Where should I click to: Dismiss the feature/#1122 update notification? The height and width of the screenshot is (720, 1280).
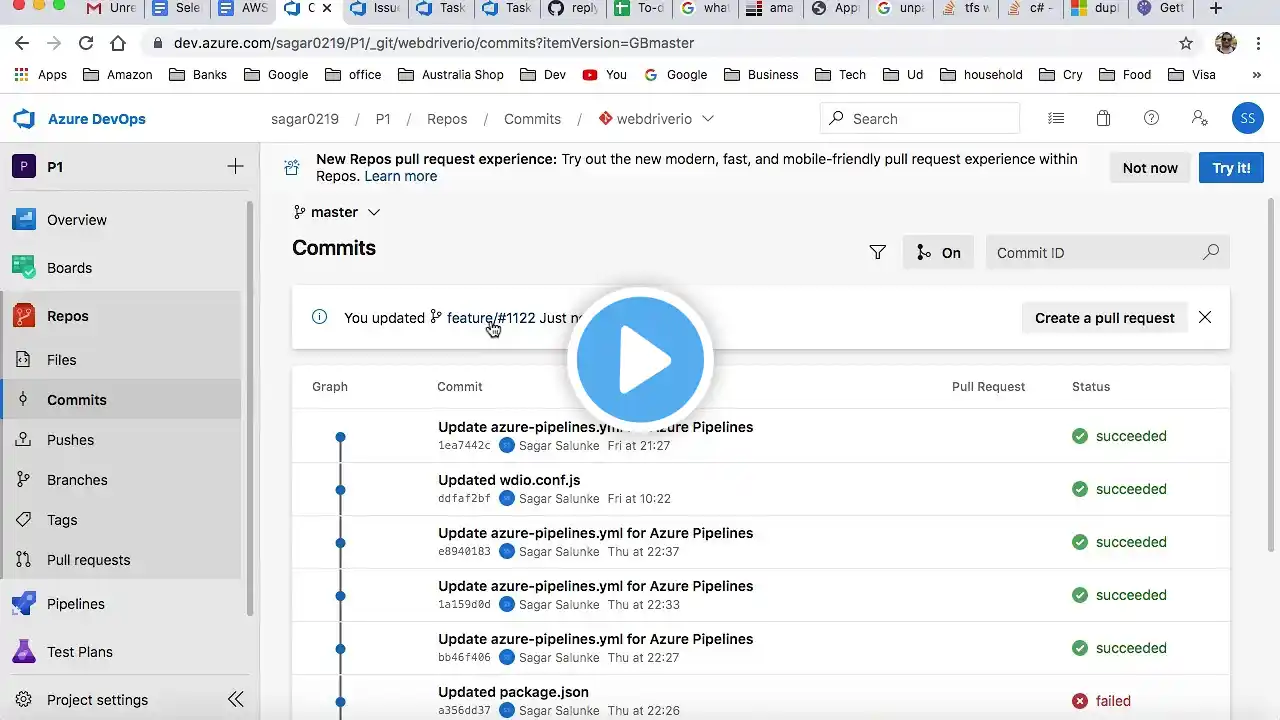coord(1205,317)
